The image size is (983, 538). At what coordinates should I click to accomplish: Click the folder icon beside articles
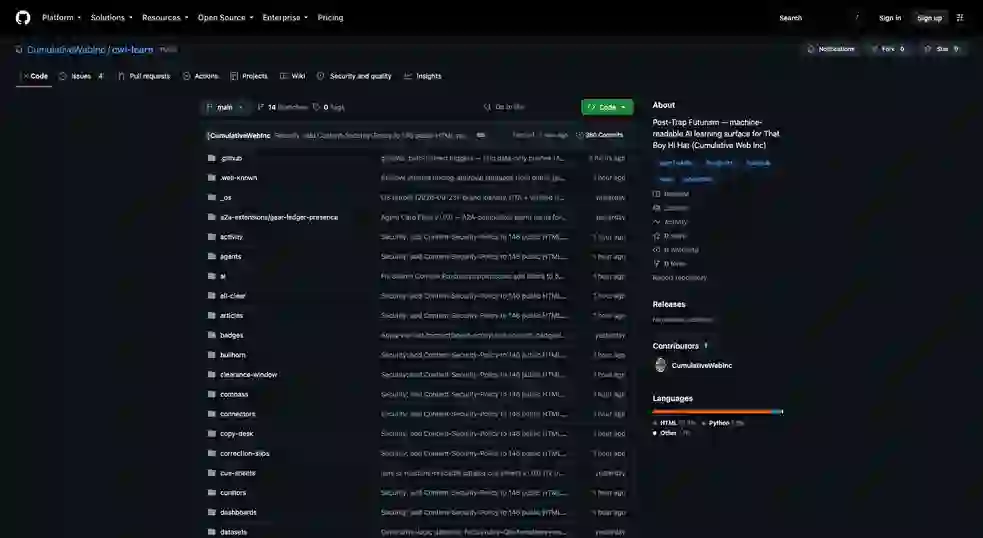212,315
